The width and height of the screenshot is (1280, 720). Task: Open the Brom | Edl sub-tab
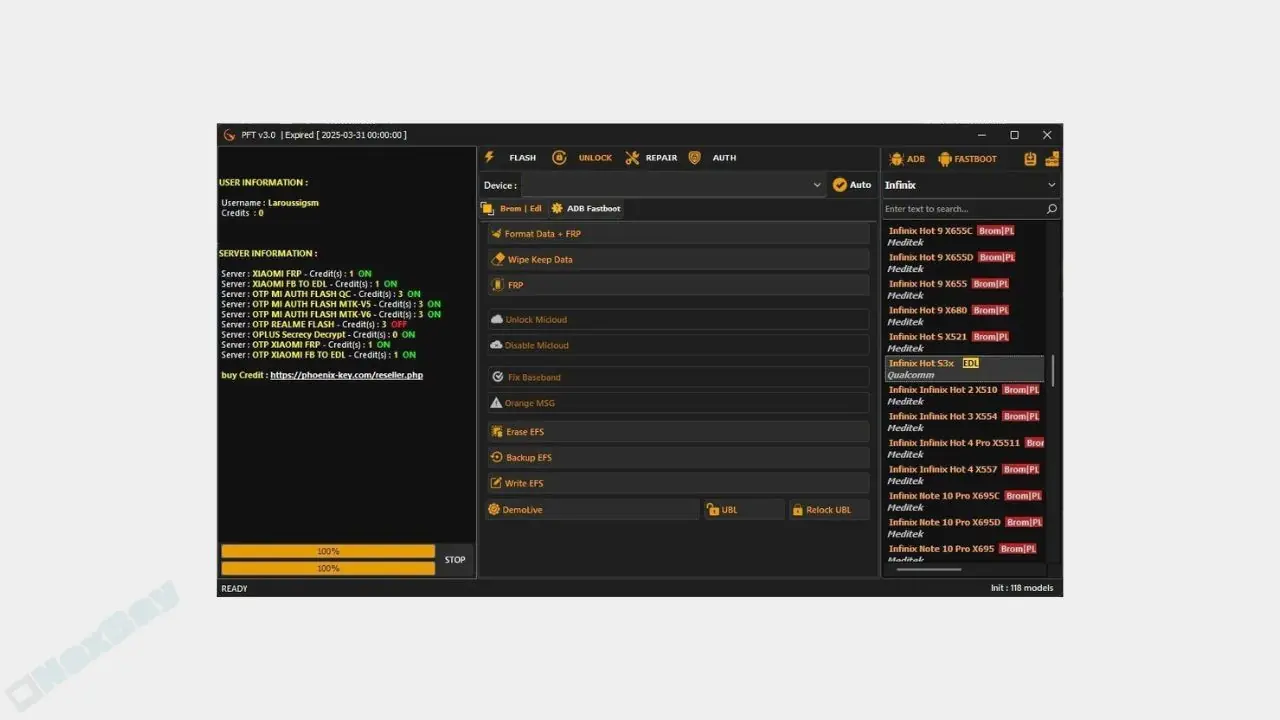512,208
